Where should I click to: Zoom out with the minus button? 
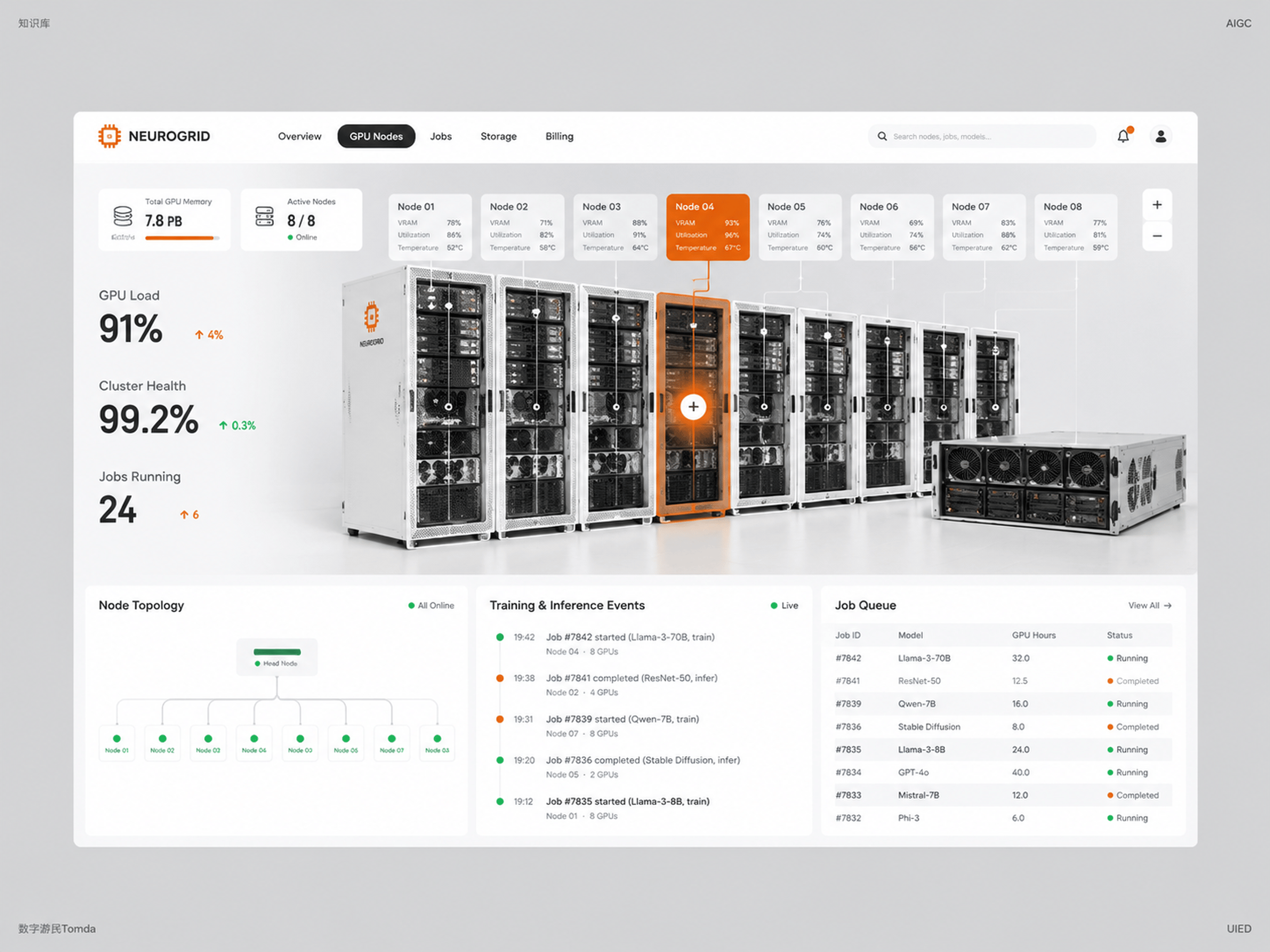point(1157,236)
